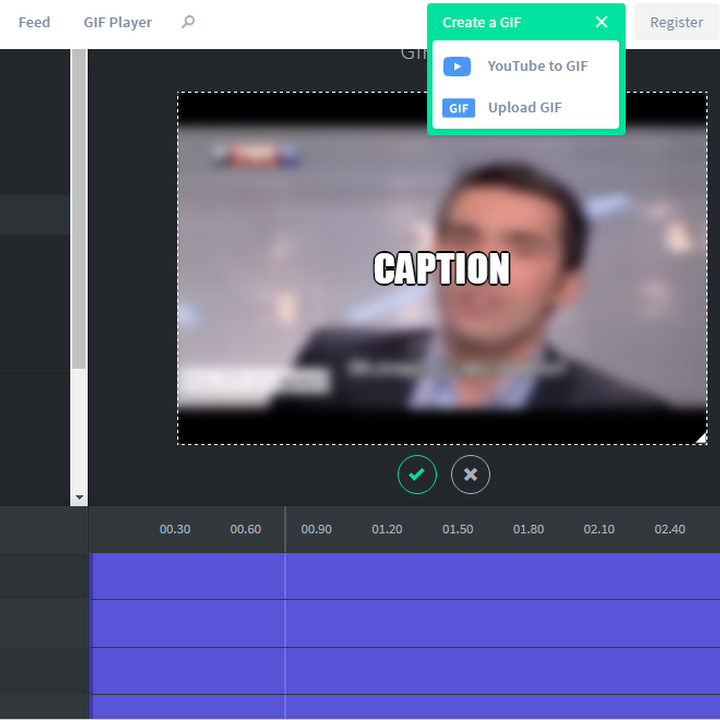This screenshot has height=720, width=720.
Task: Choose Upload GIF option
Action: coord(524,107)
